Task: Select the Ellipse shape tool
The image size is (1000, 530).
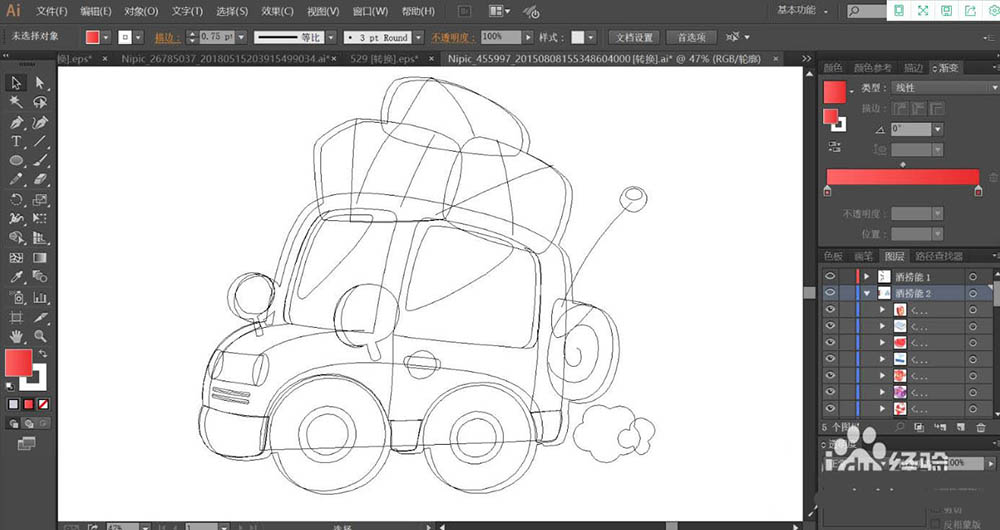Action: tap(17, 161)
